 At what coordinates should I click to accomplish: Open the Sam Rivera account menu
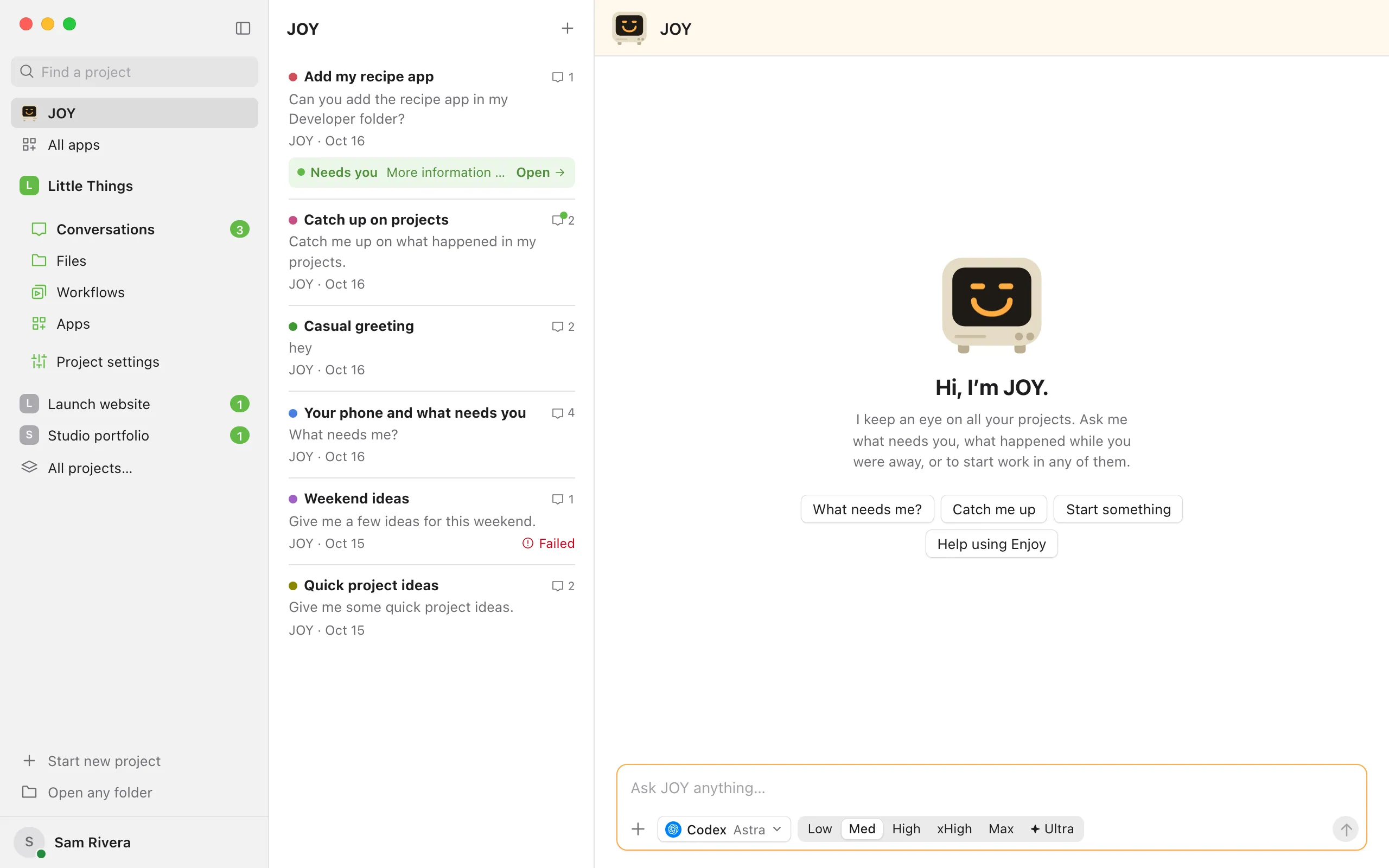(135, 842)
